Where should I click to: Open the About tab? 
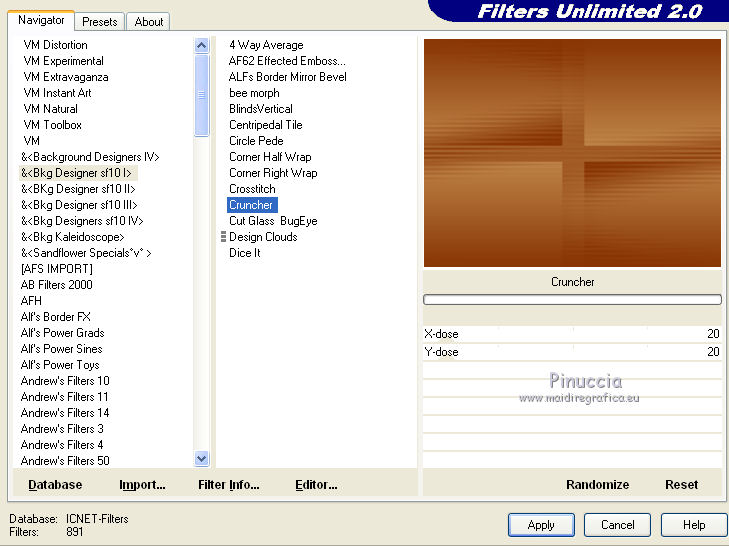[x=149, y=22]
